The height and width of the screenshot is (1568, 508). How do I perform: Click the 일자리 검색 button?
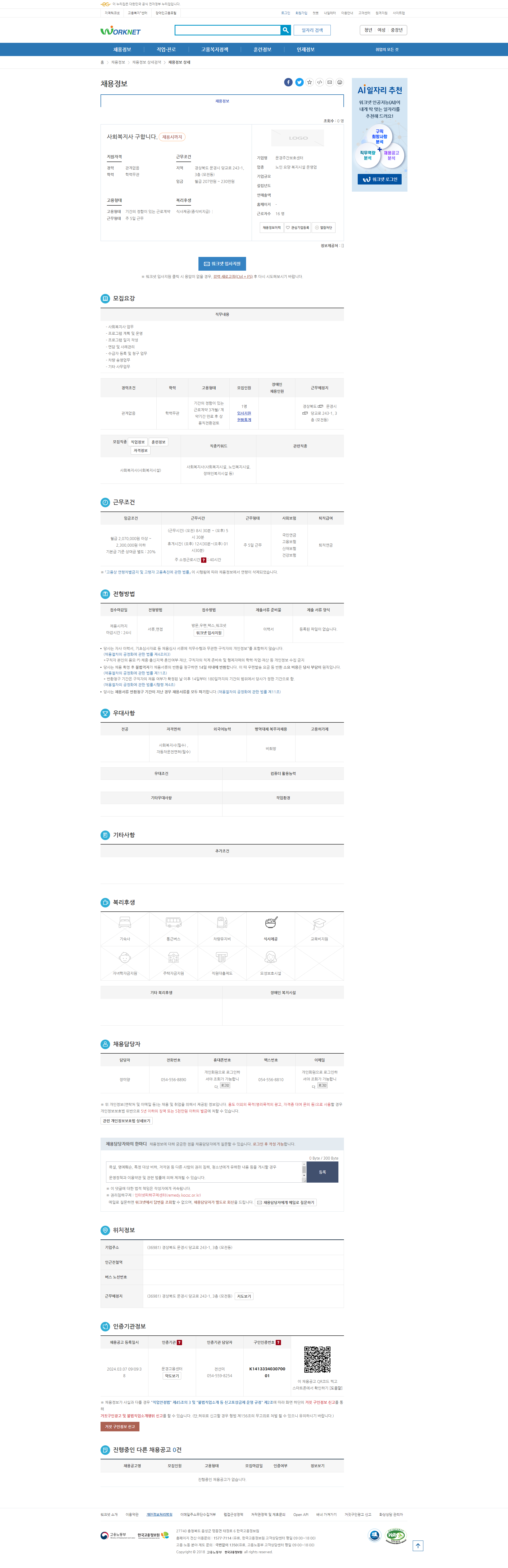click(x=312, y=30)
